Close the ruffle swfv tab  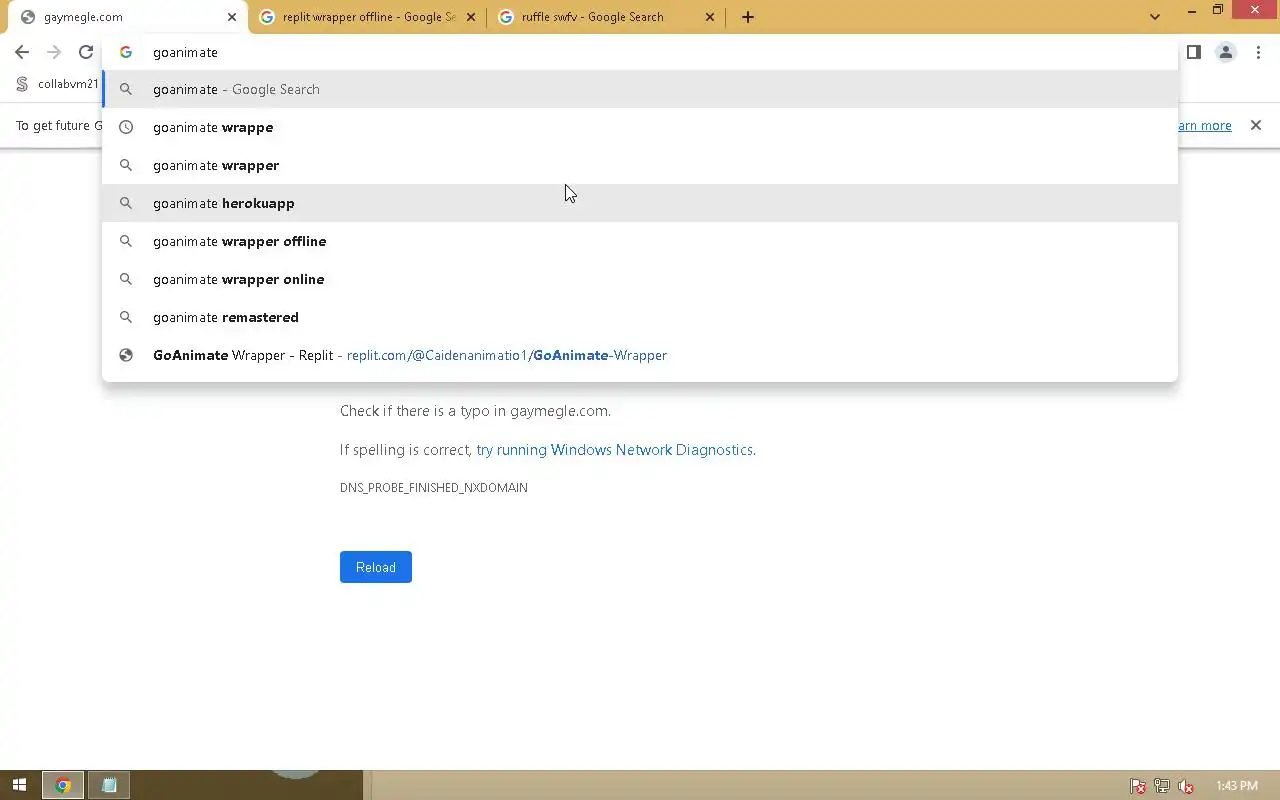pyautogui.click(x=710, y=17)
